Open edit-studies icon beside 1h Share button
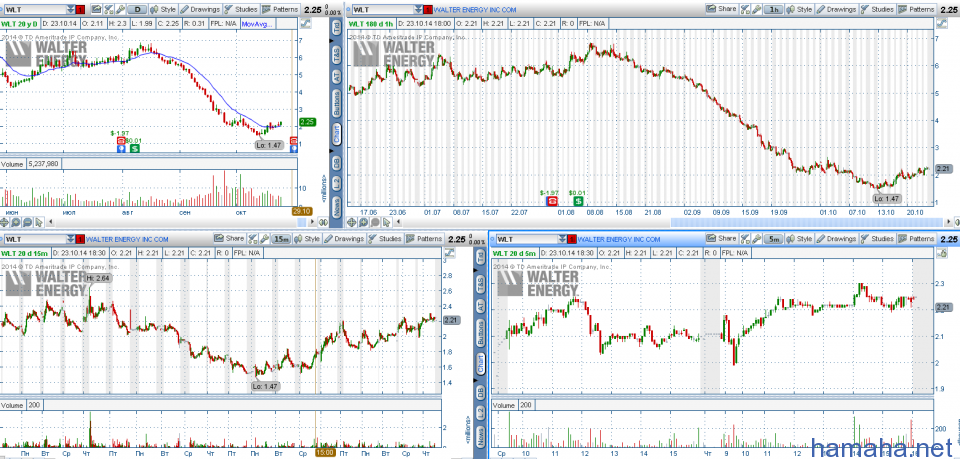 745,9
